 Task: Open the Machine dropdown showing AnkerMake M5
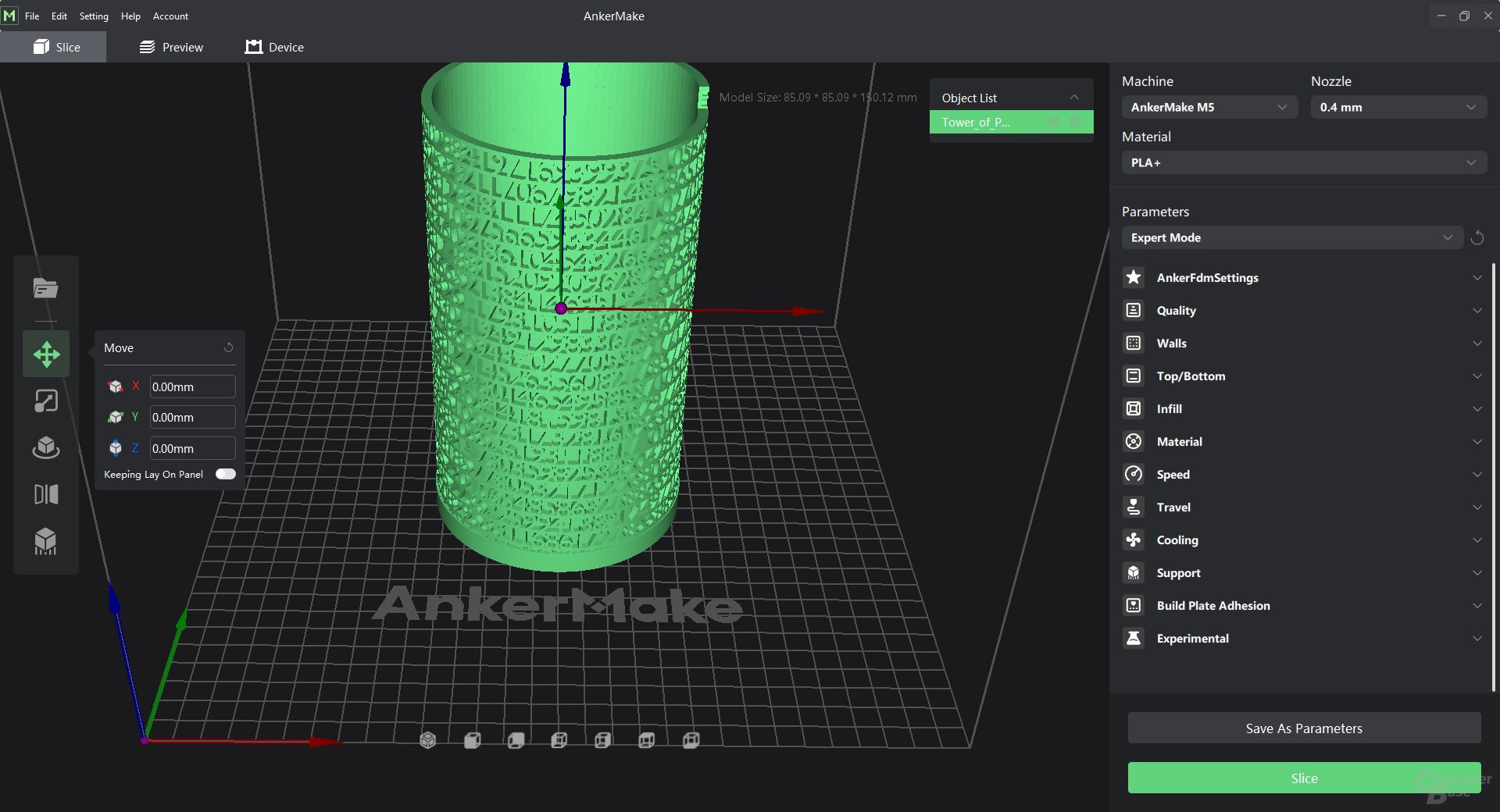pyautogui.click(x=1209, y=107)
